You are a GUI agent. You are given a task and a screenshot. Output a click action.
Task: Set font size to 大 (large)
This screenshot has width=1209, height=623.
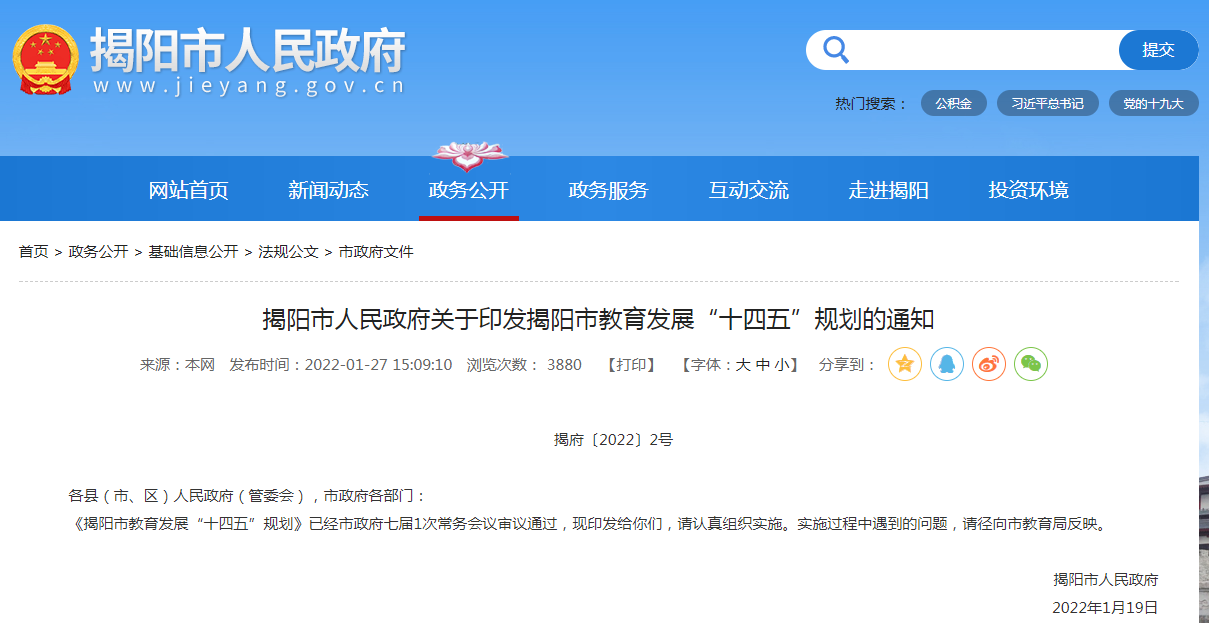tap(743, 365)
